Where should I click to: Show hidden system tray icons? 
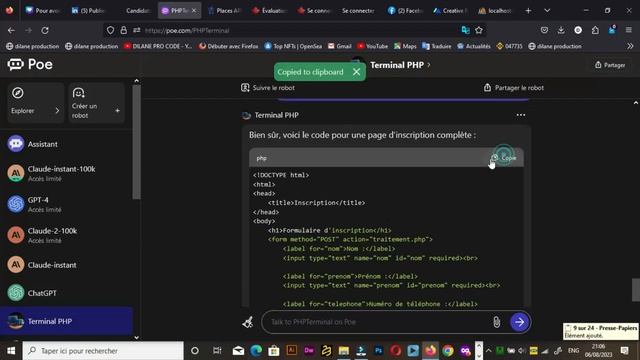pos(488,351)
